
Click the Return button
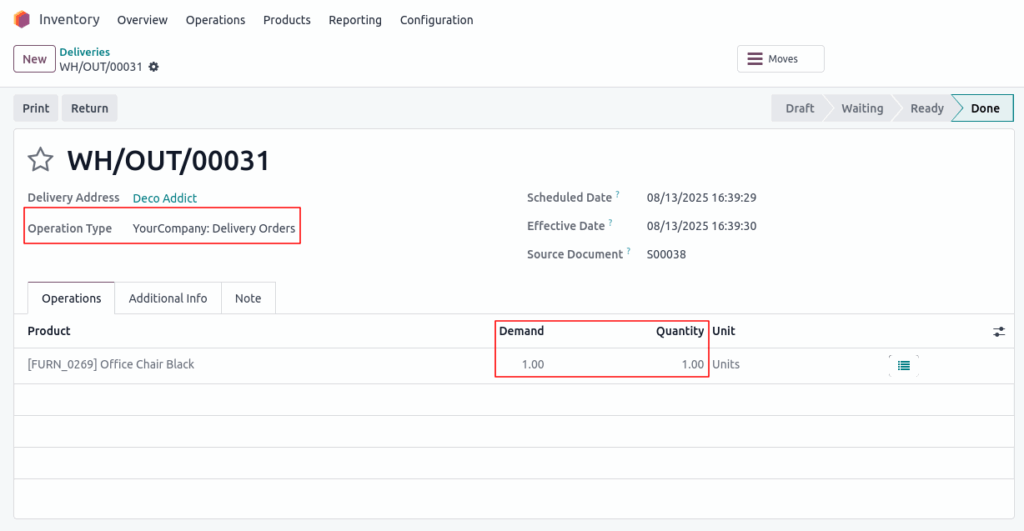pos(89,108)
